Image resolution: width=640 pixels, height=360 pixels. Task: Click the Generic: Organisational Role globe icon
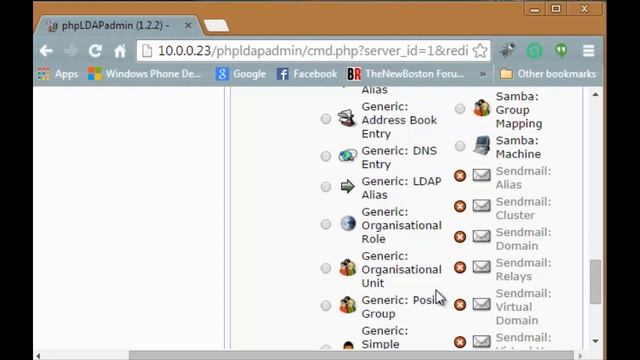(348, 224)
